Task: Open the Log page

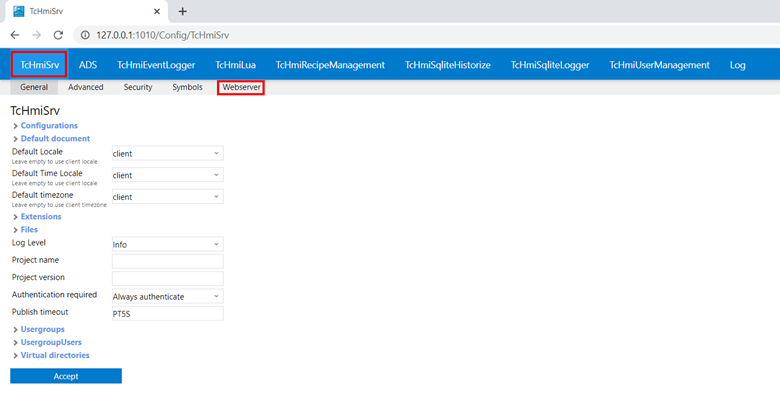Action: click(x=737, y=65)
